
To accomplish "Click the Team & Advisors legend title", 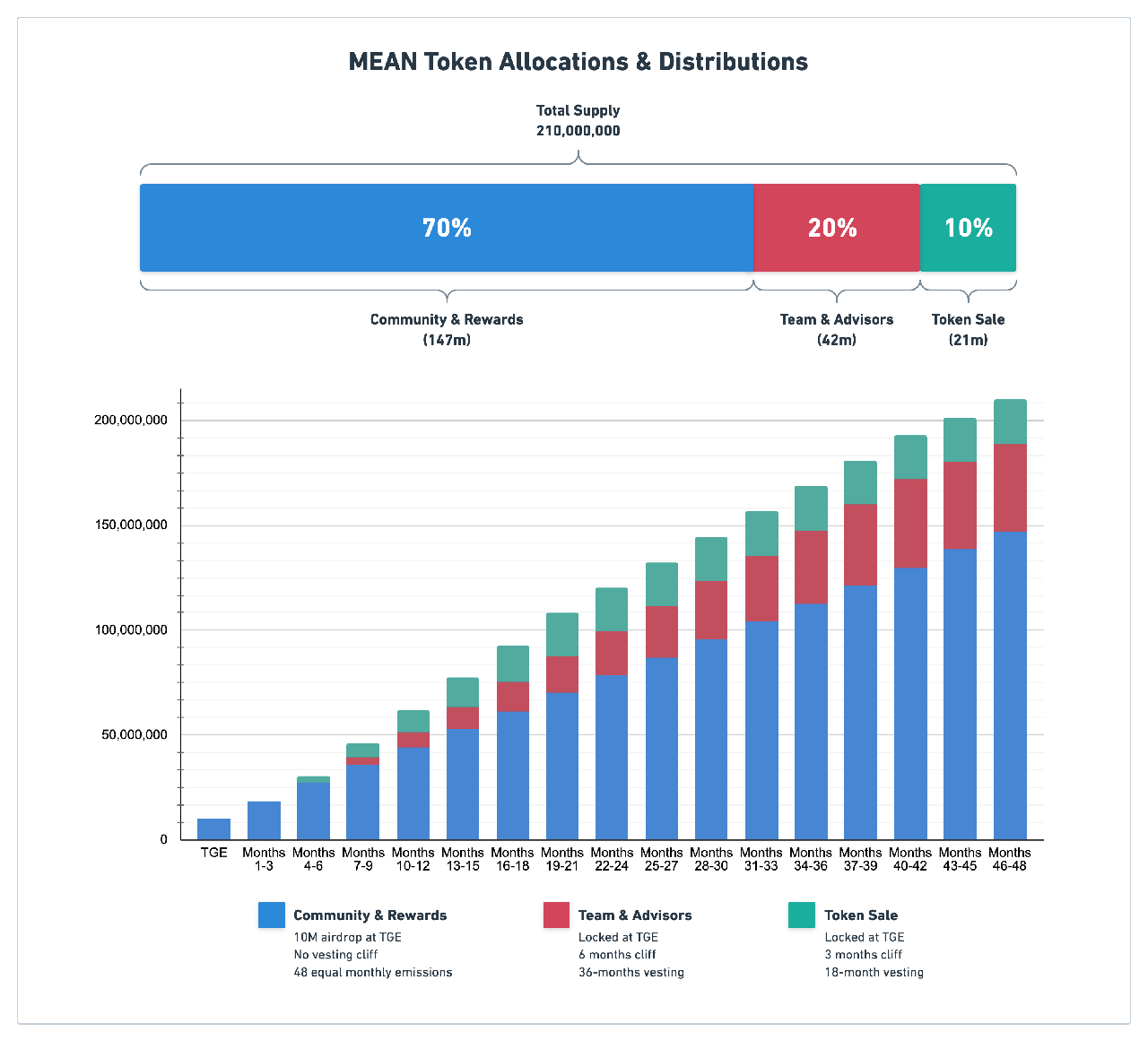I will (x=635, y=915).
